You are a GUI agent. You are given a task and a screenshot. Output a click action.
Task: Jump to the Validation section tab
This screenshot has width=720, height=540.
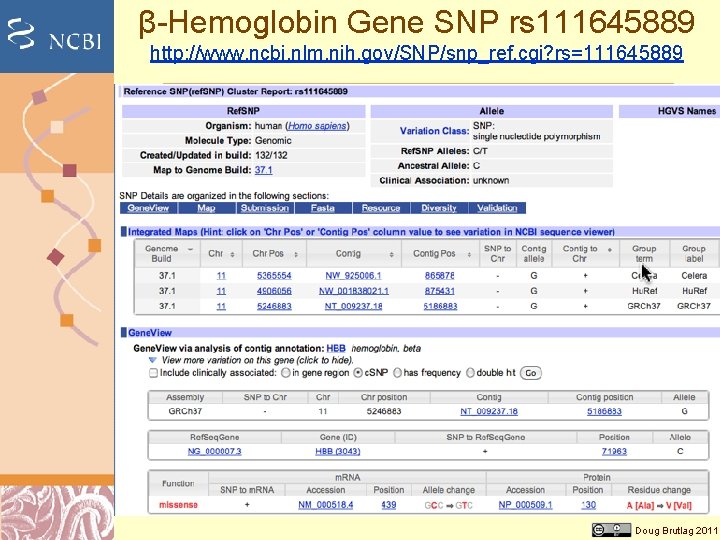[497, 208]
